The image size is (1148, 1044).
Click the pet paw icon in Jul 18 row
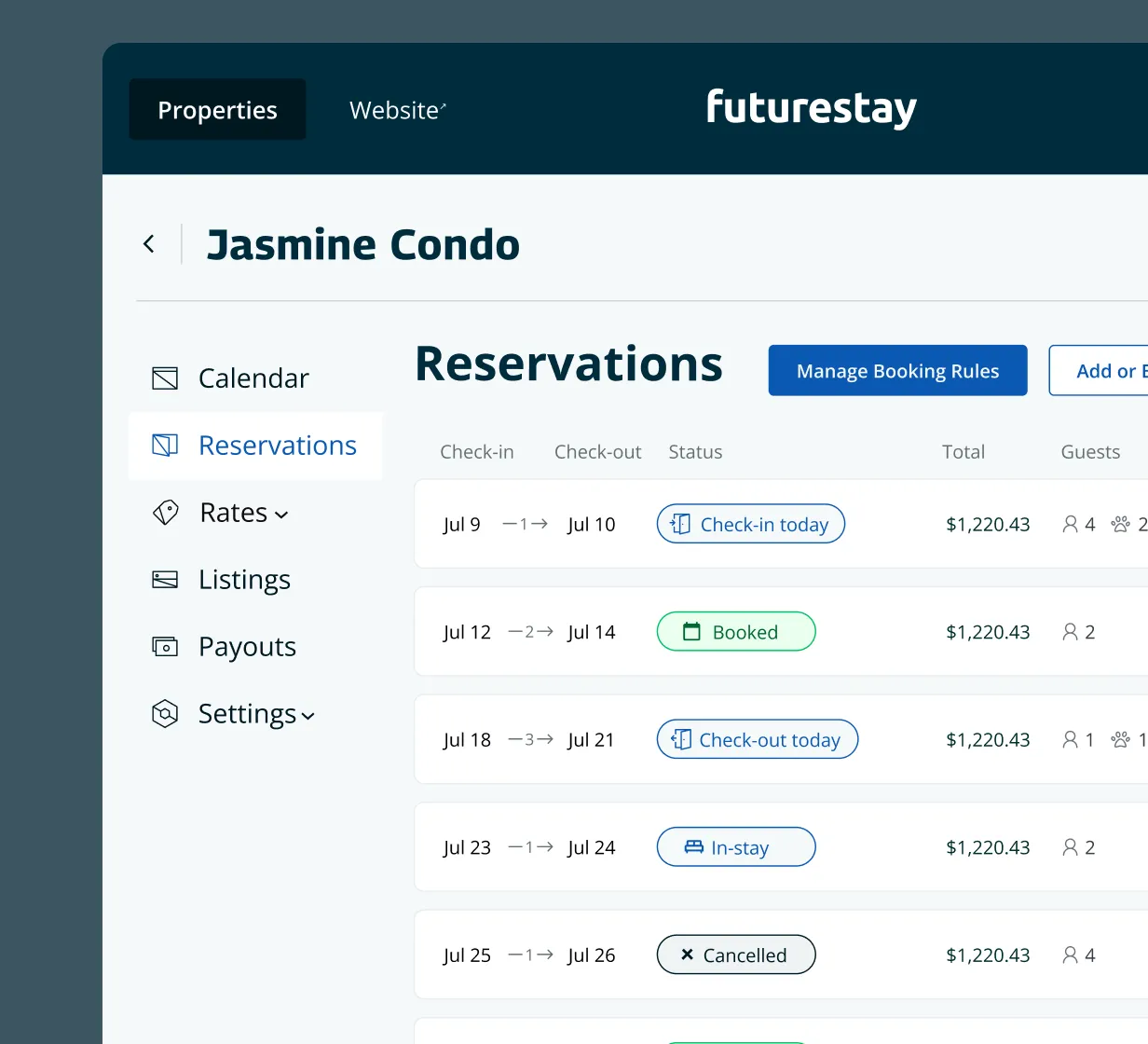(x=1120, y=739)
